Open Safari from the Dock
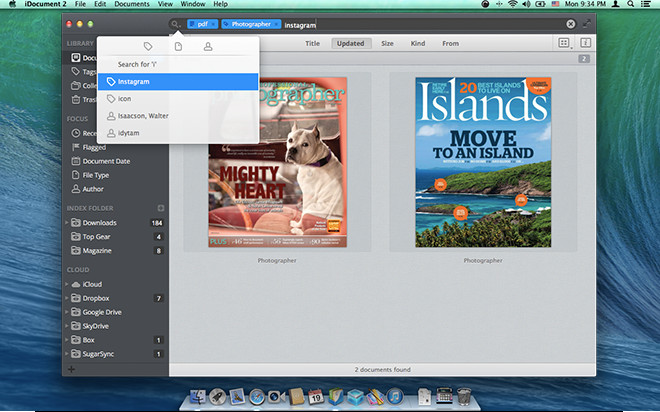Viewport: 660px width, 412px height. pyautogui.click(x=257, y=396)
